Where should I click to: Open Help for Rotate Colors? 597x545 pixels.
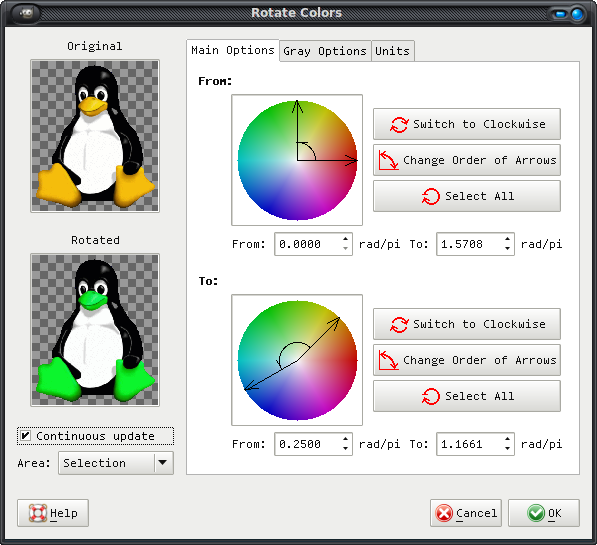pyautogui.click(x=53, y=513)
